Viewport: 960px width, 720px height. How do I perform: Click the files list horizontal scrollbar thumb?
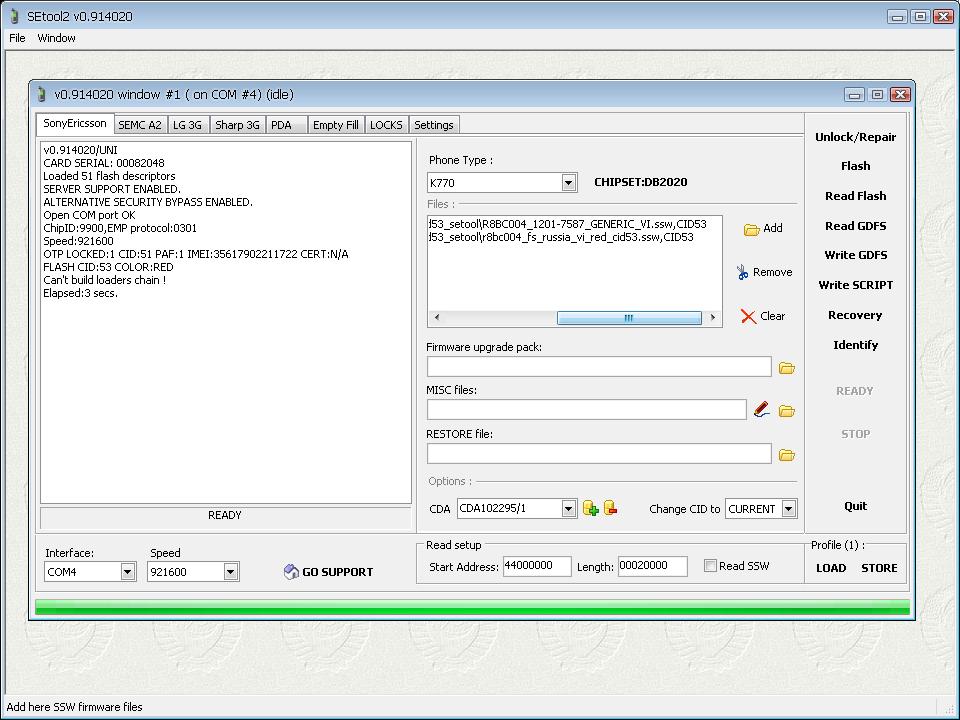click(x=629, y=318)
